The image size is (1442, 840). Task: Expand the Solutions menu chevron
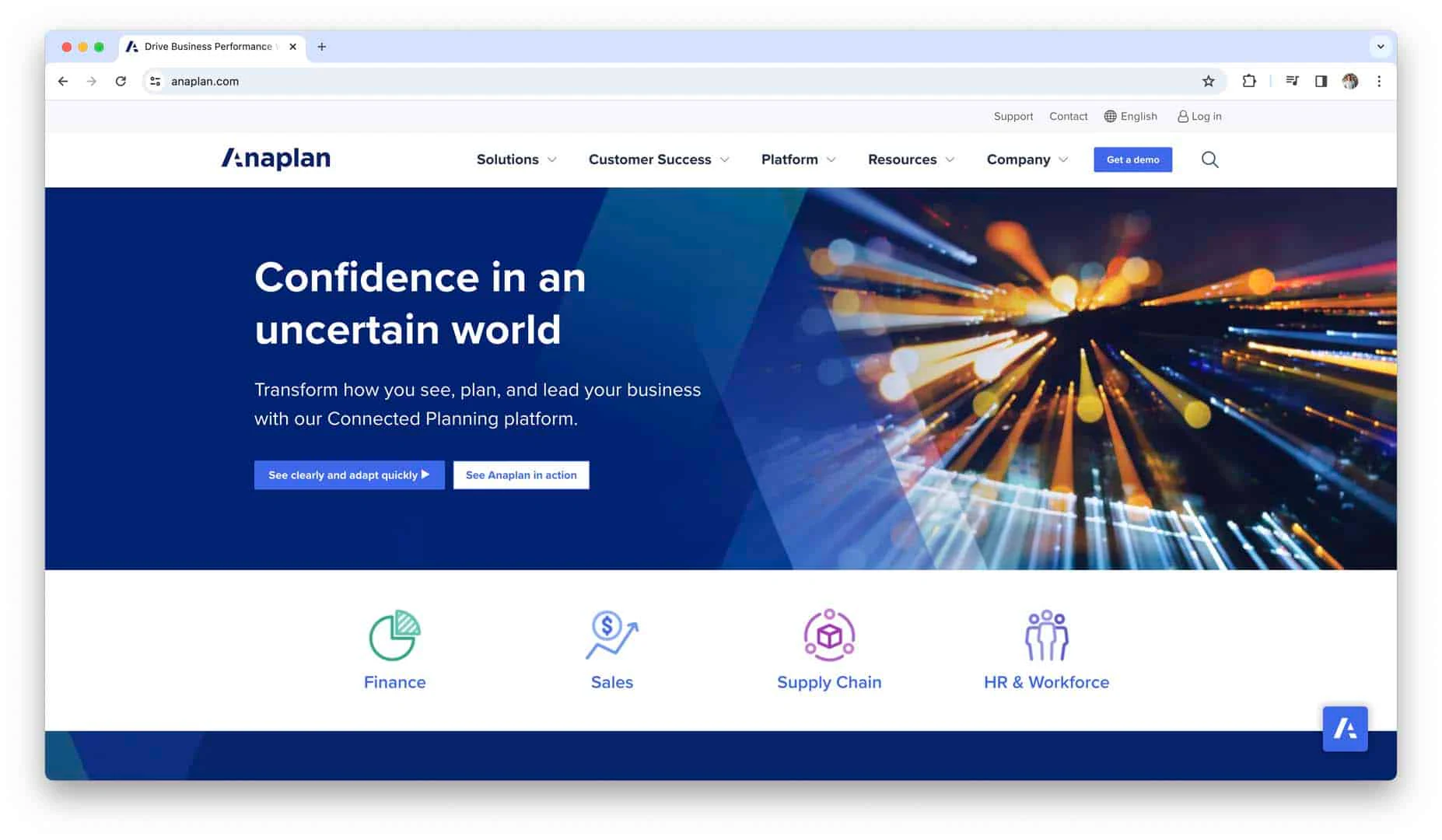pyautogui.click(x=552, y=159)
